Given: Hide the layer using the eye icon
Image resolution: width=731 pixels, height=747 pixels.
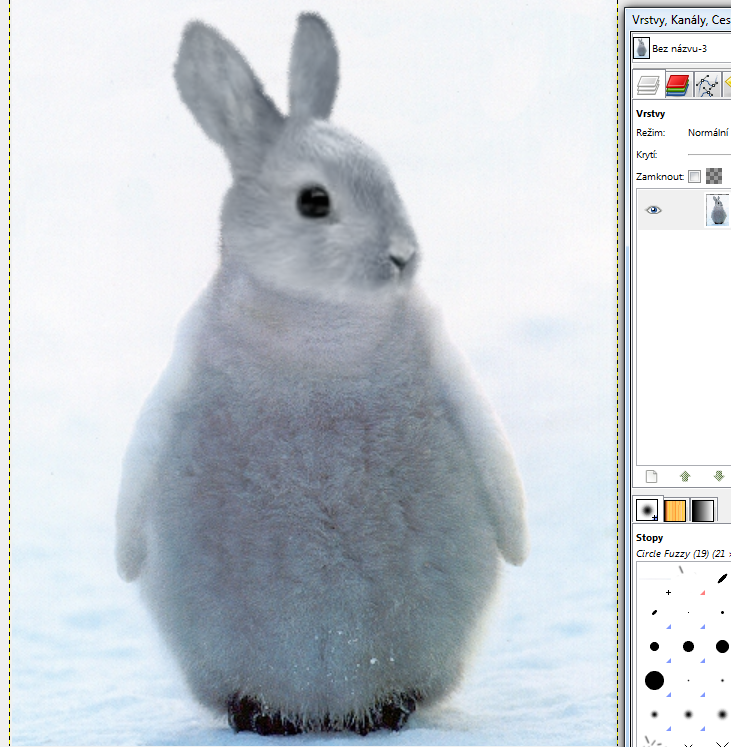Looking at the screenshot, I should click(x=653, y=210).
